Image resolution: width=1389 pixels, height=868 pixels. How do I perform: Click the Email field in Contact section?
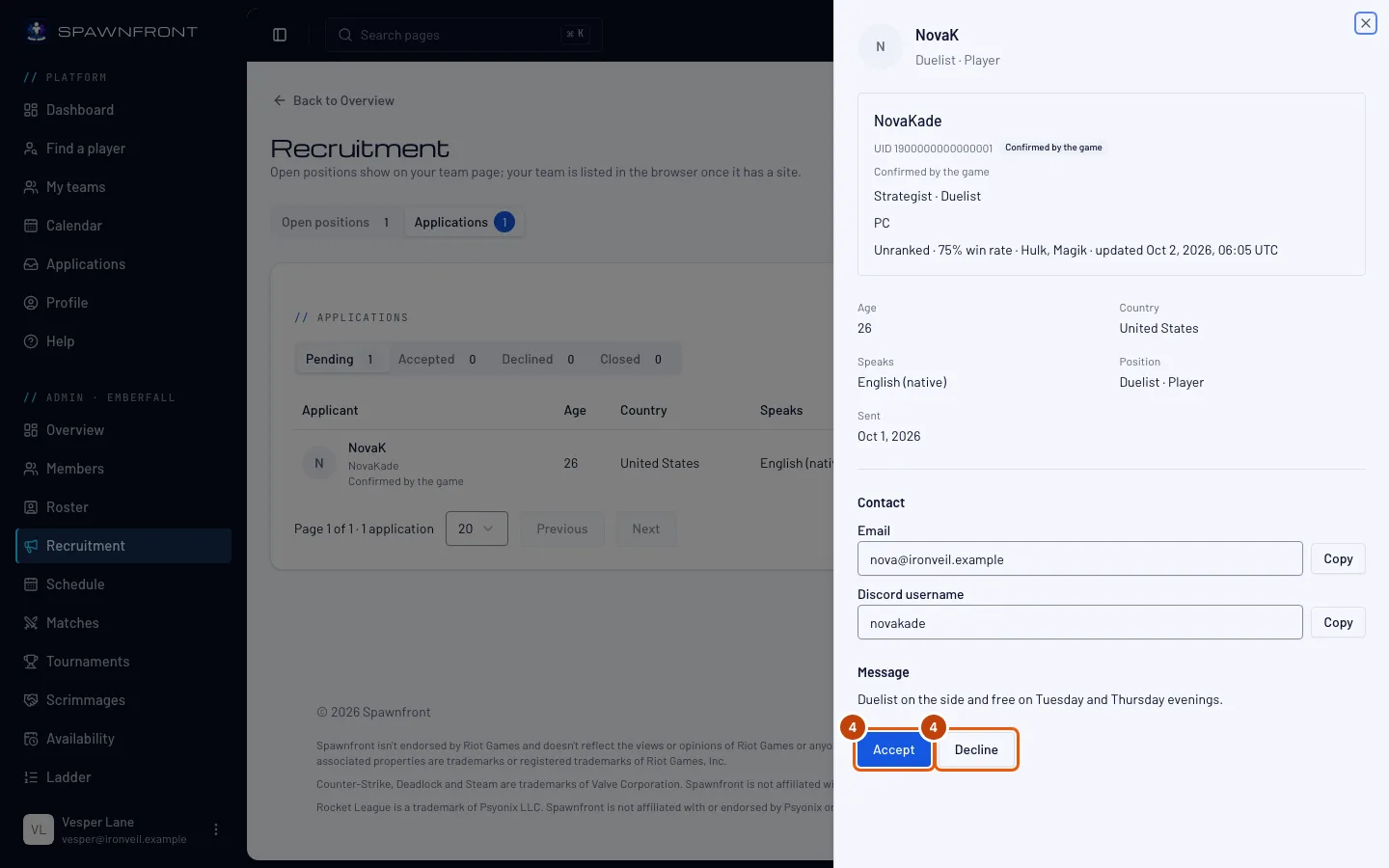point(1079,558)
